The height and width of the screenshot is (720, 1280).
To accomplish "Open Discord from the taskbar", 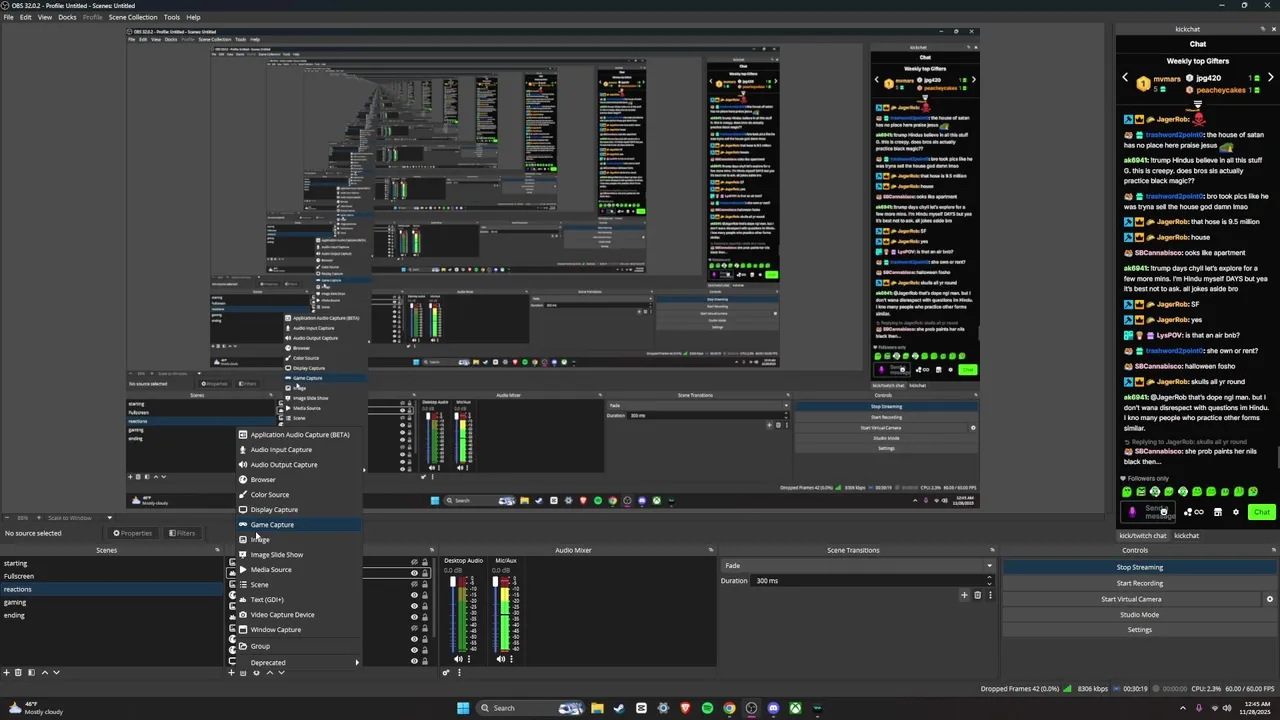I will pyautogui.click(x=773, y=708).
